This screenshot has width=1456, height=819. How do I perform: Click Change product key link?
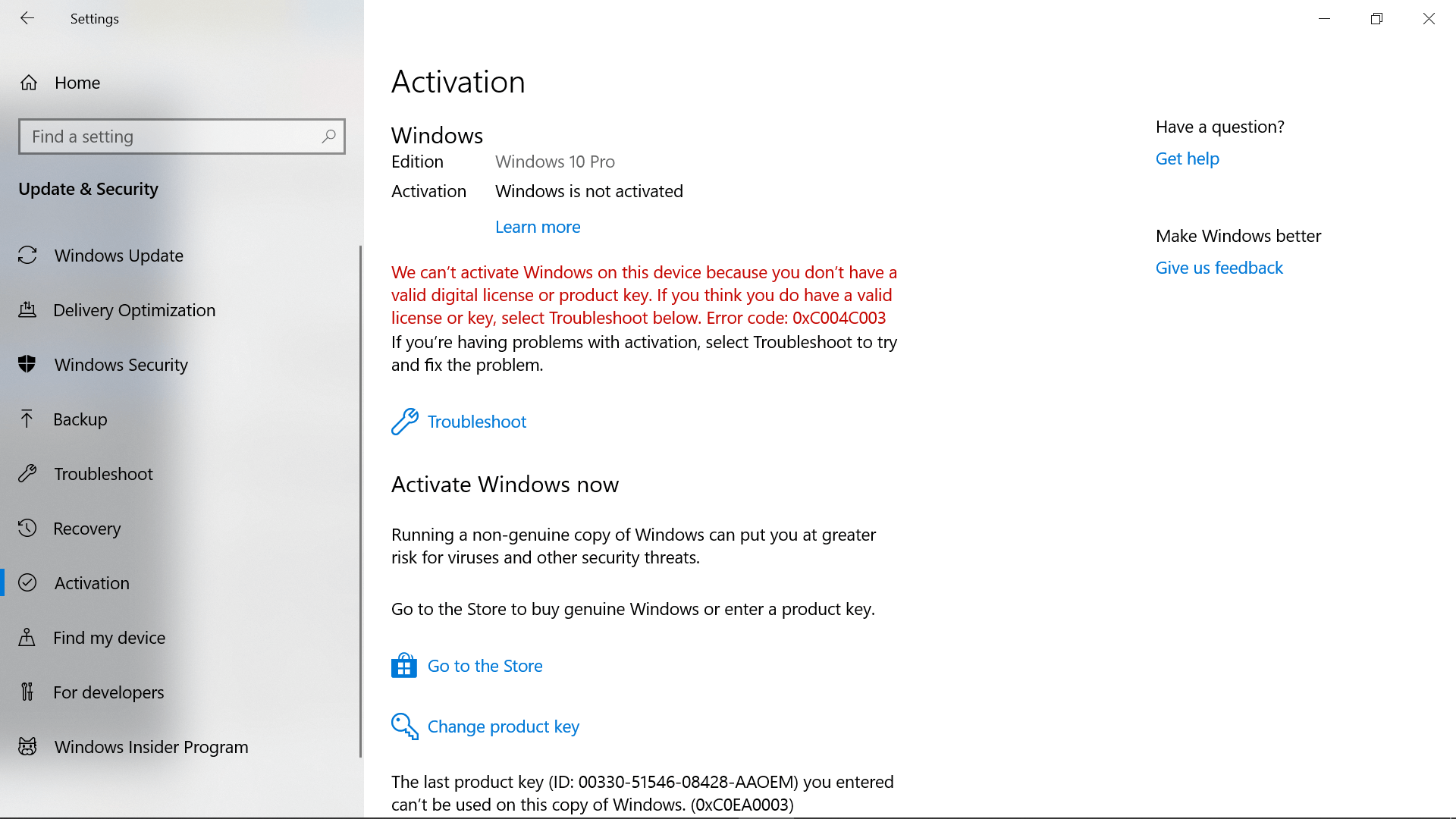coord(503,726)
